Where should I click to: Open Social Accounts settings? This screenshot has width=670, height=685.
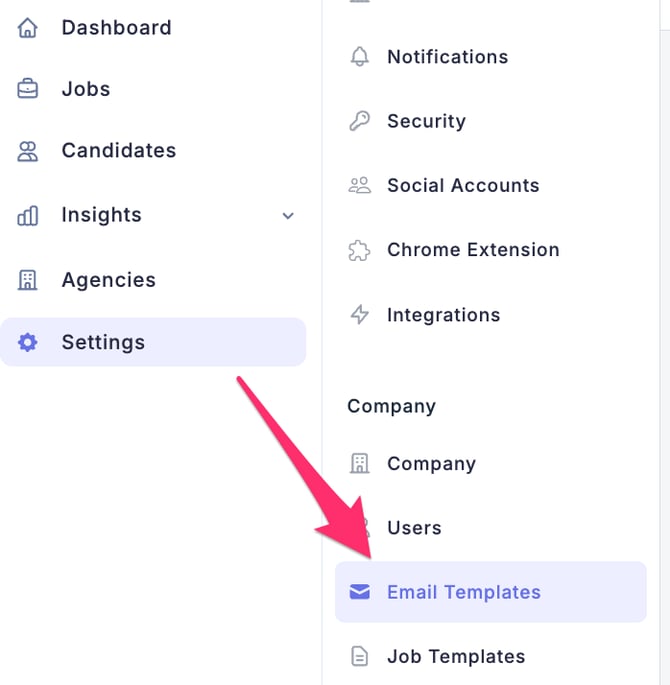click(x=462, y=186)
